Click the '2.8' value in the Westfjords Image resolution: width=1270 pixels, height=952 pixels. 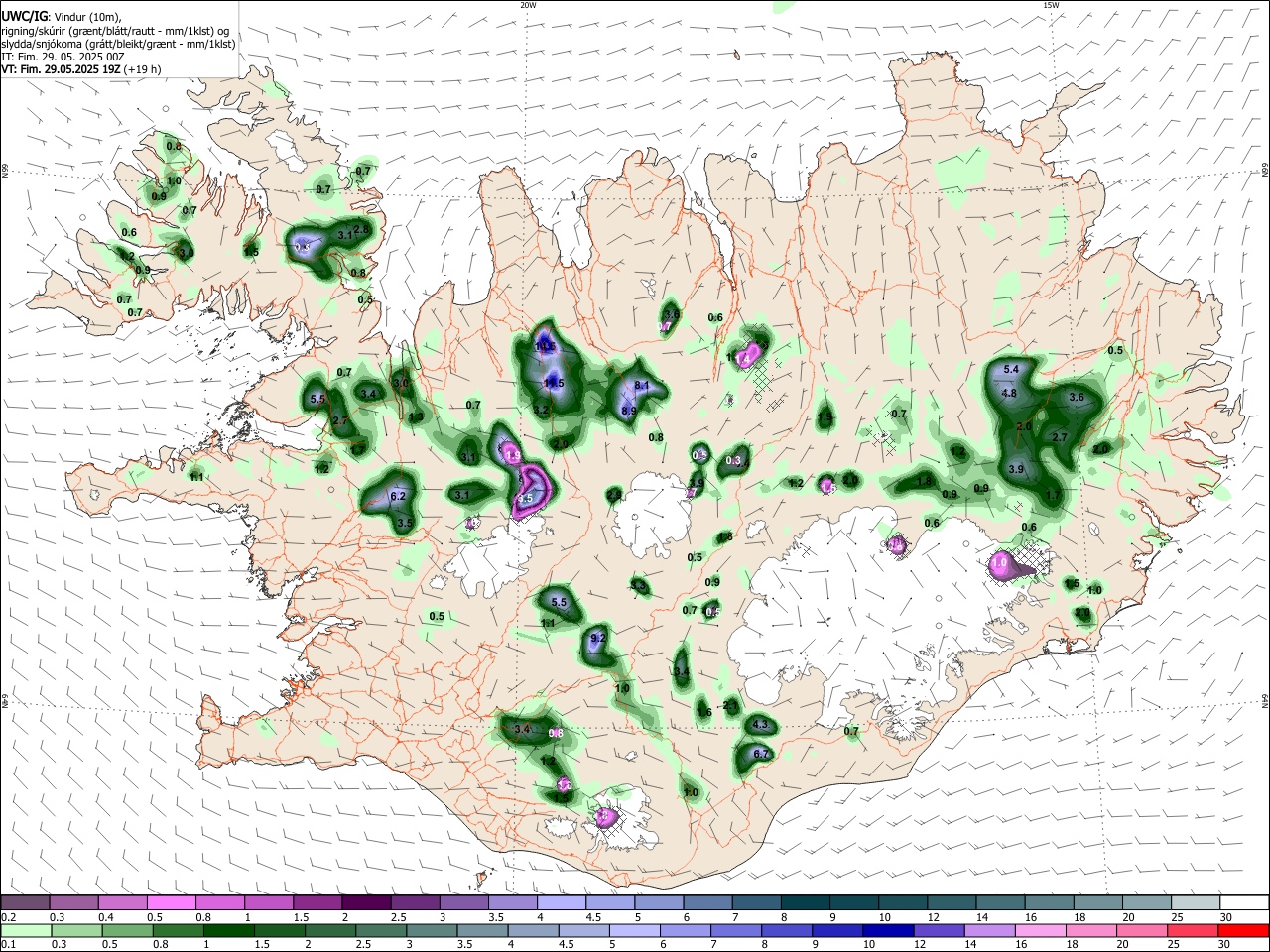coord(361,229)
